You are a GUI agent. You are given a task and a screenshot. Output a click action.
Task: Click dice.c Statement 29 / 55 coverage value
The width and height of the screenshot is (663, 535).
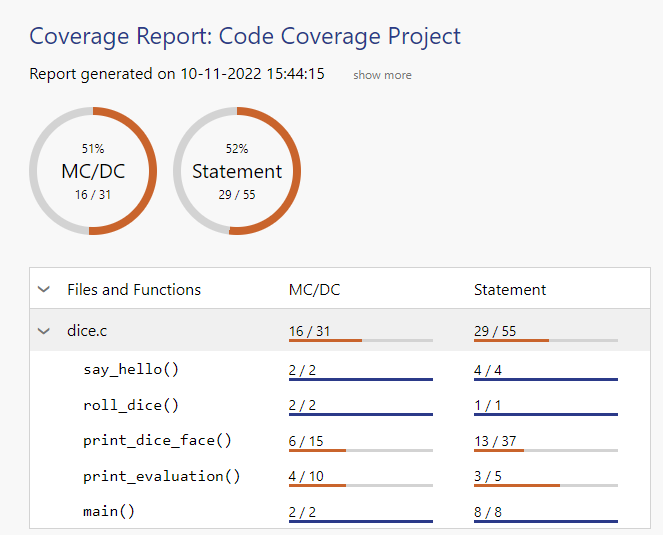click(x=495, y=330)
